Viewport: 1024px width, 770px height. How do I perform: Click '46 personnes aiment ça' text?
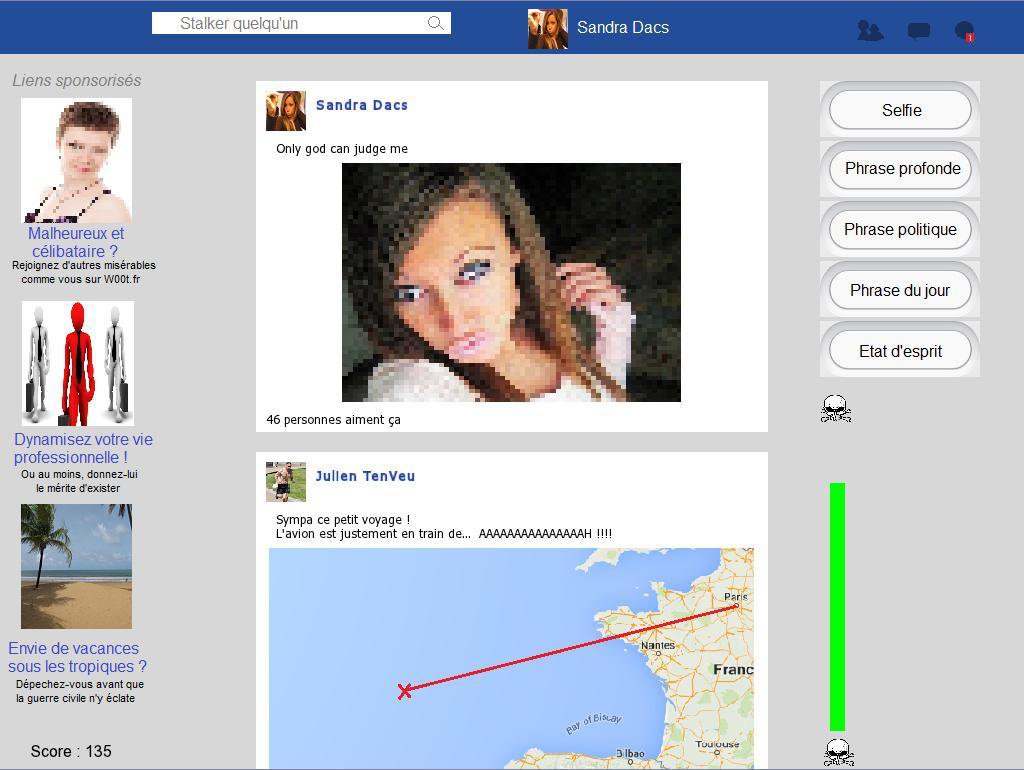pyautogui.click(x=333, y=420)
